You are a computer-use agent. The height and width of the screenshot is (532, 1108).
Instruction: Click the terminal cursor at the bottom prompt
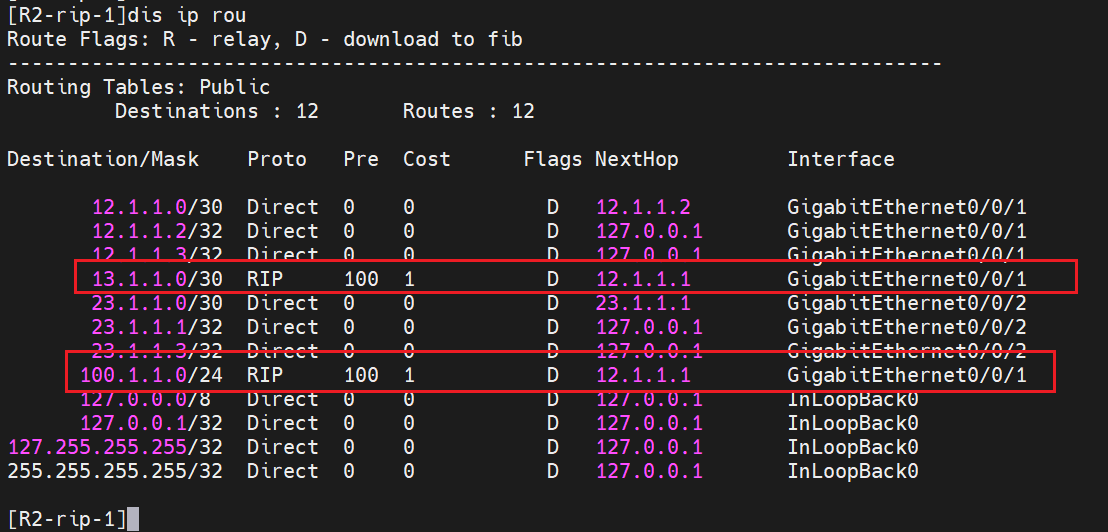tap(133, 519)
